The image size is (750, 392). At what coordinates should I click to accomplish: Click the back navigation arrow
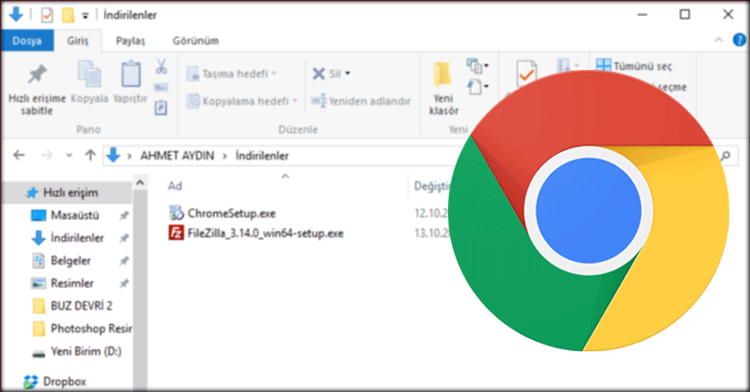click(x=19, y=155)
